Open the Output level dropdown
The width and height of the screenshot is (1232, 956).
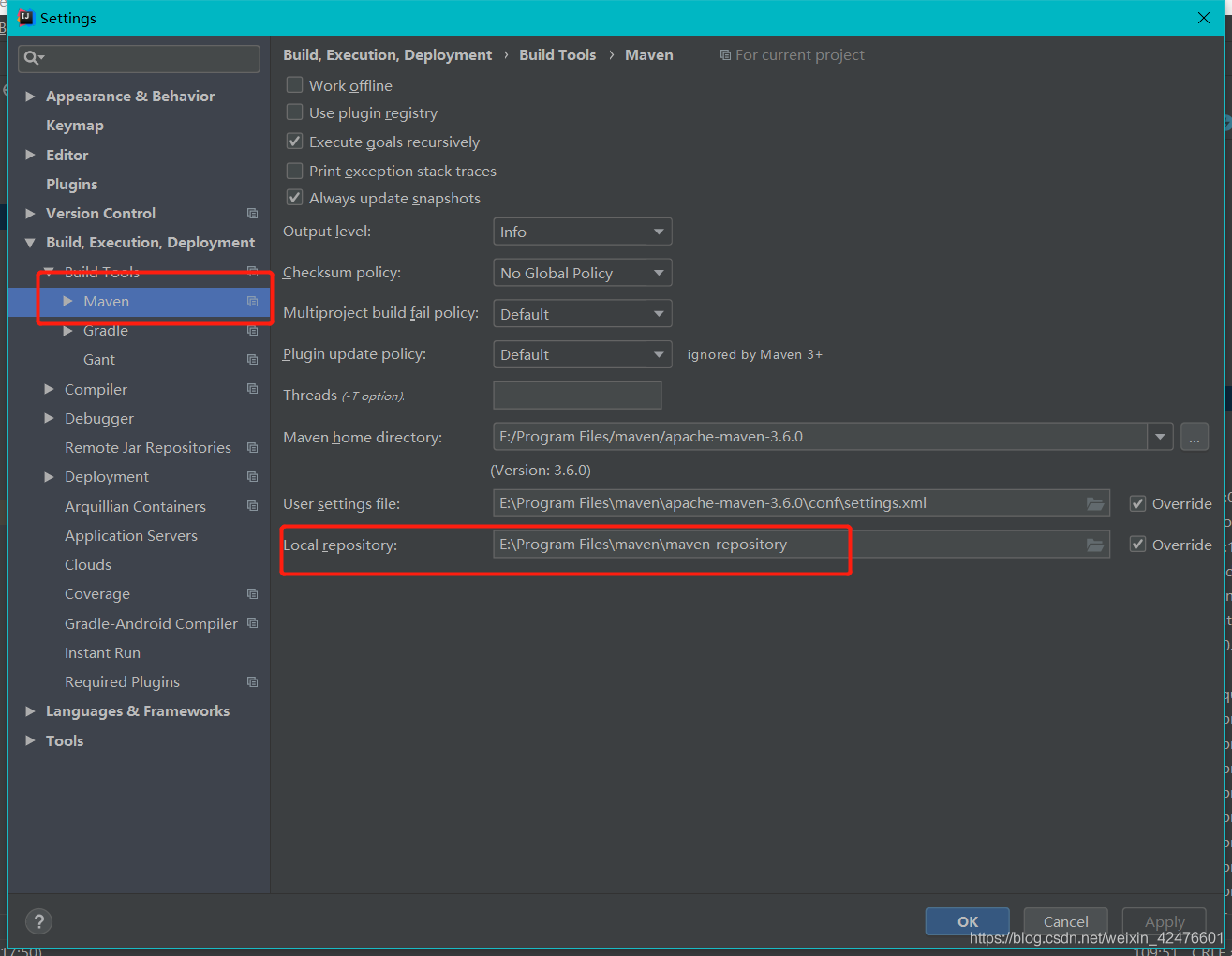click(582, 232)
